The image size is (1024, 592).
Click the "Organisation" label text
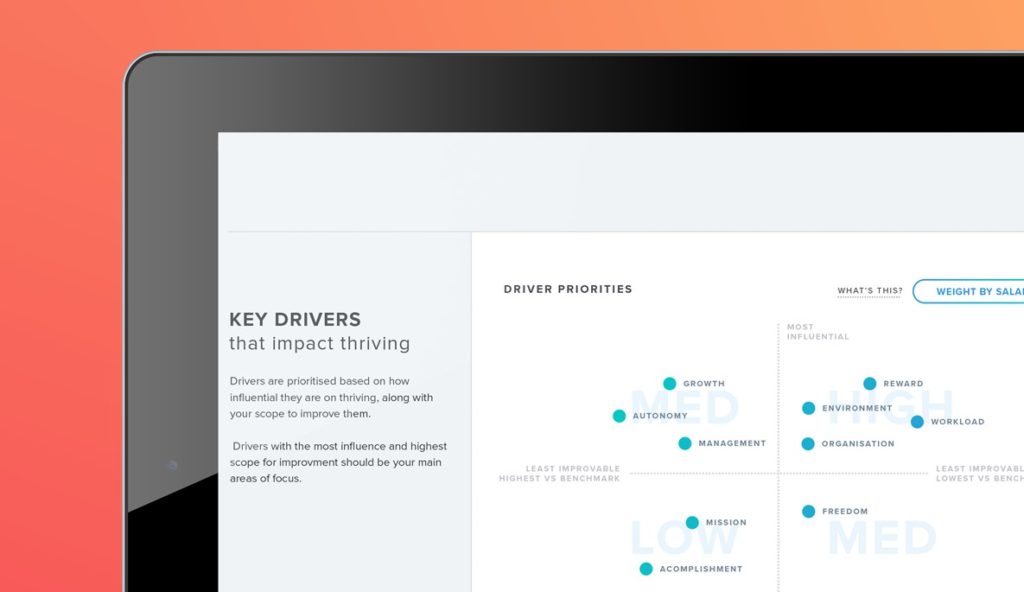[858, 444]
